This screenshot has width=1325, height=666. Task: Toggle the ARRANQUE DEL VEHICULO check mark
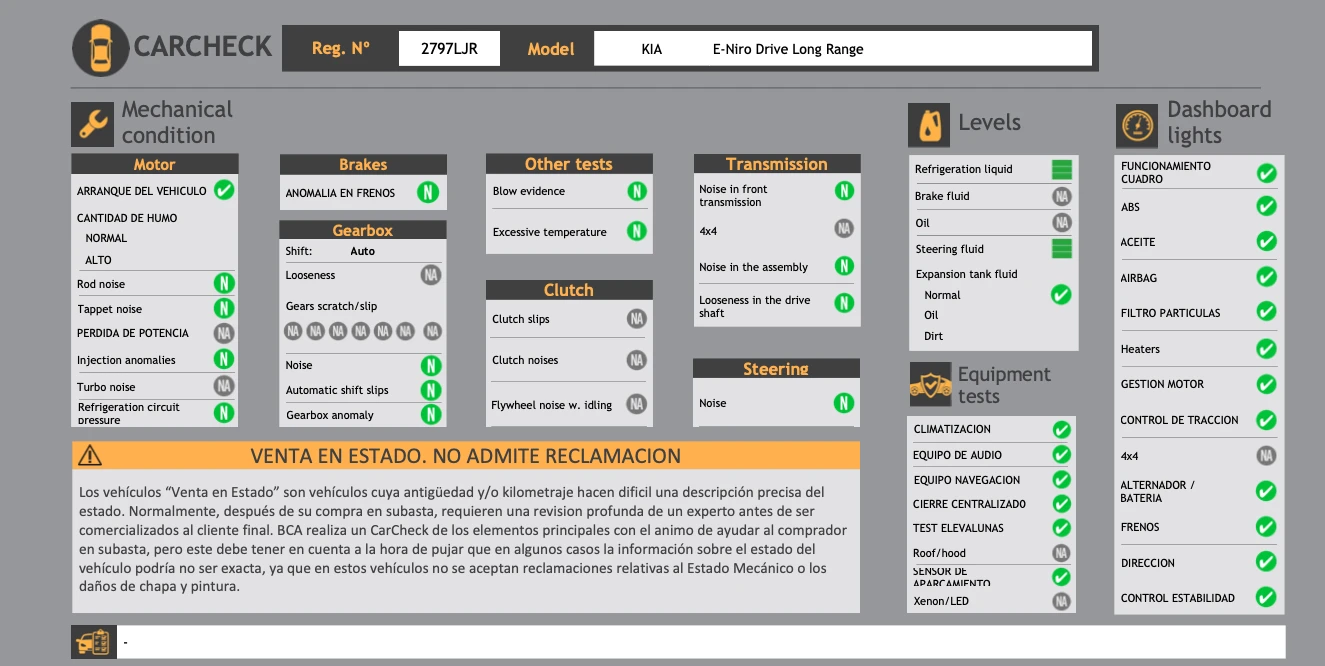click(224, 190)
